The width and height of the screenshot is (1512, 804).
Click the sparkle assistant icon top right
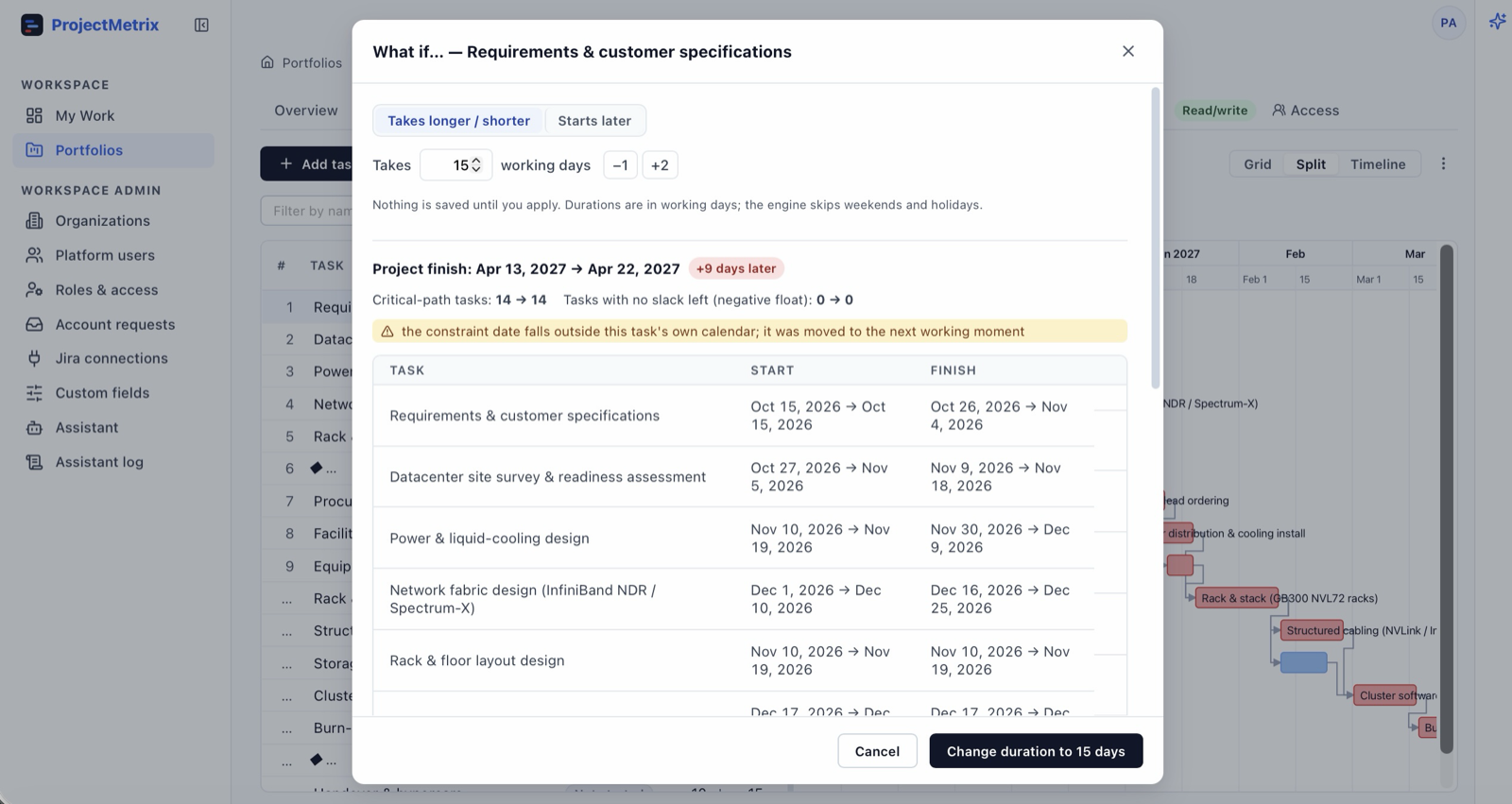(1497, 22)
